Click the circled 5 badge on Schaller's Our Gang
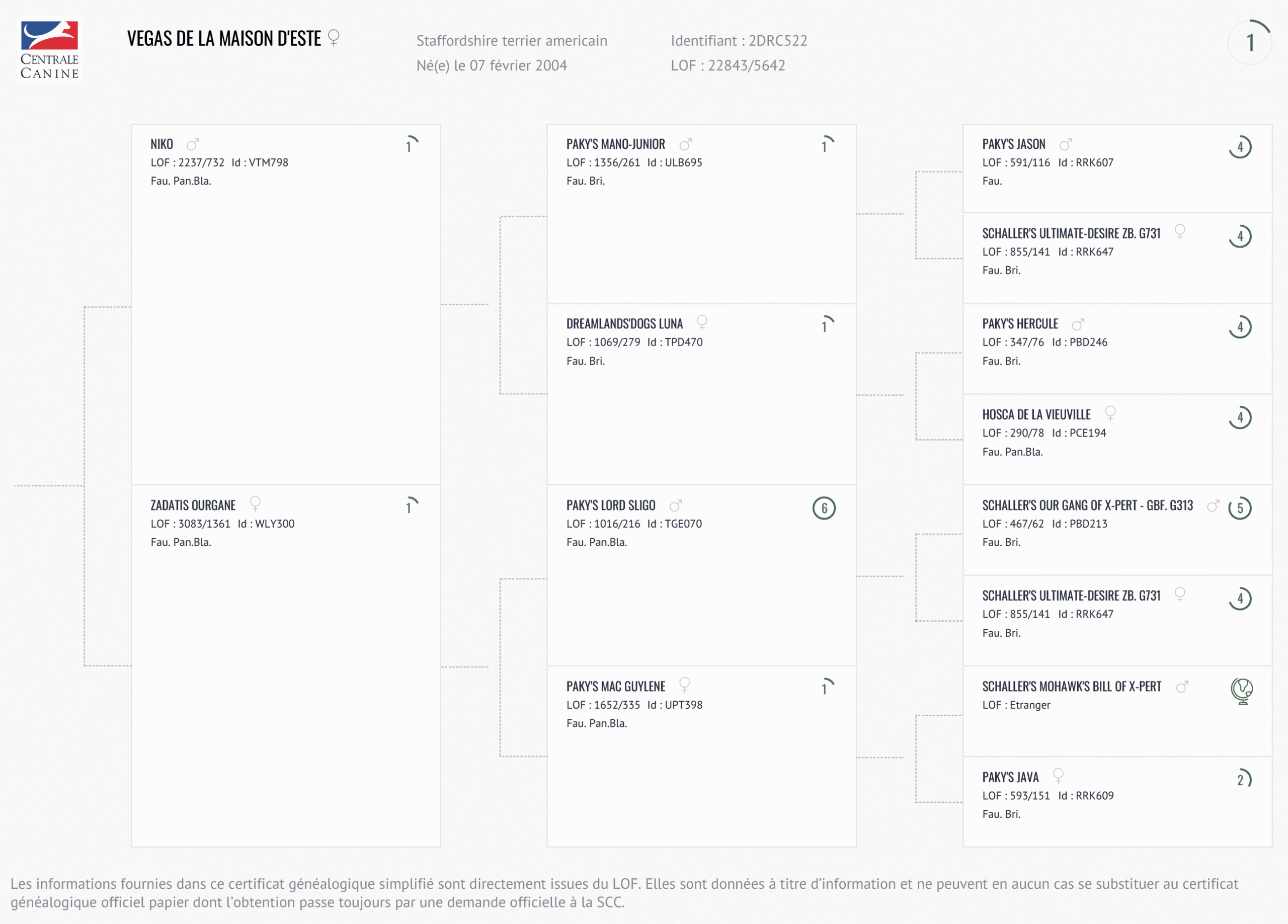 [x=1240, y=508]
